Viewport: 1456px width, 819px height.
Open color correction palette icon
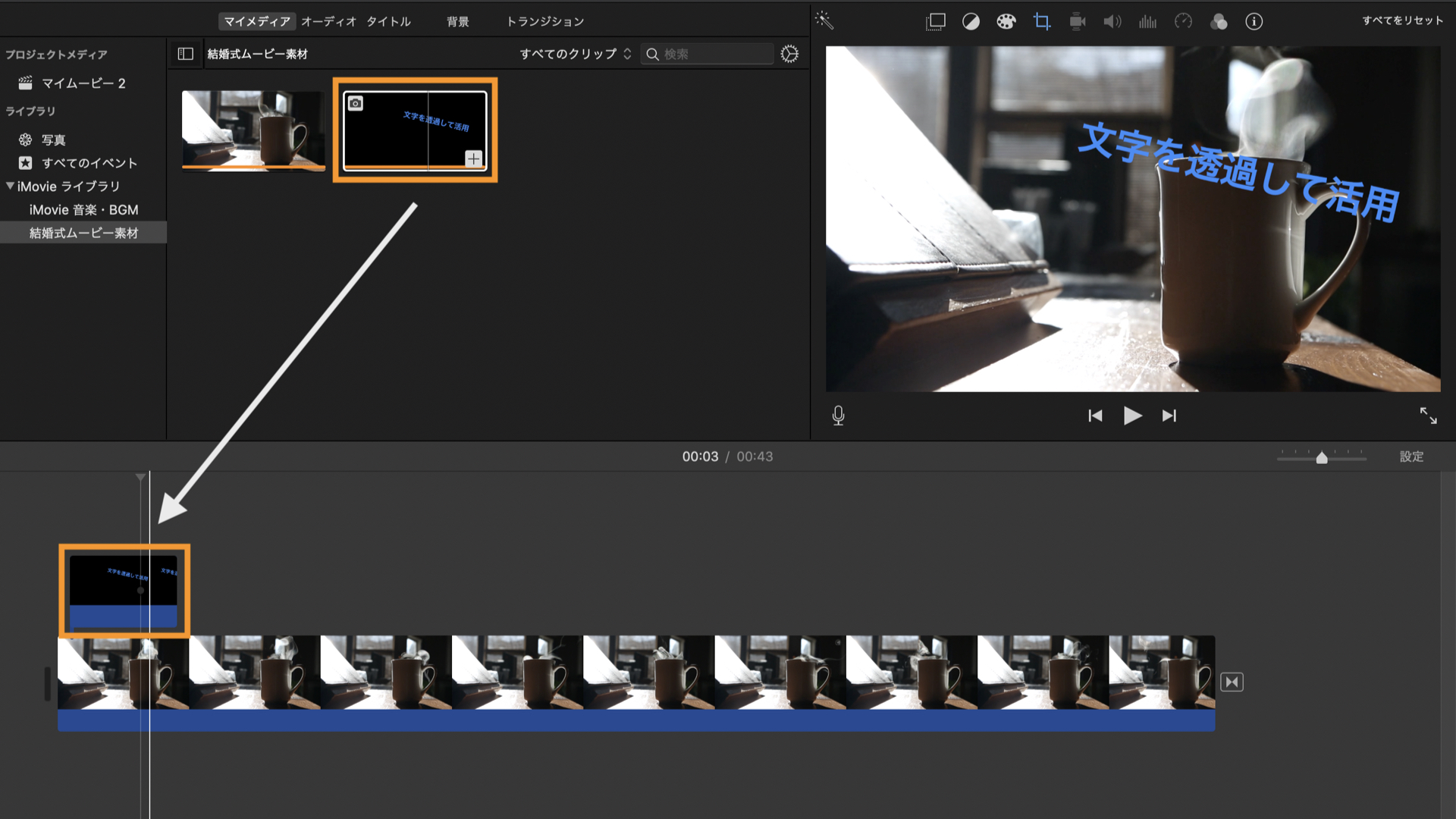tap(1006, 21)
